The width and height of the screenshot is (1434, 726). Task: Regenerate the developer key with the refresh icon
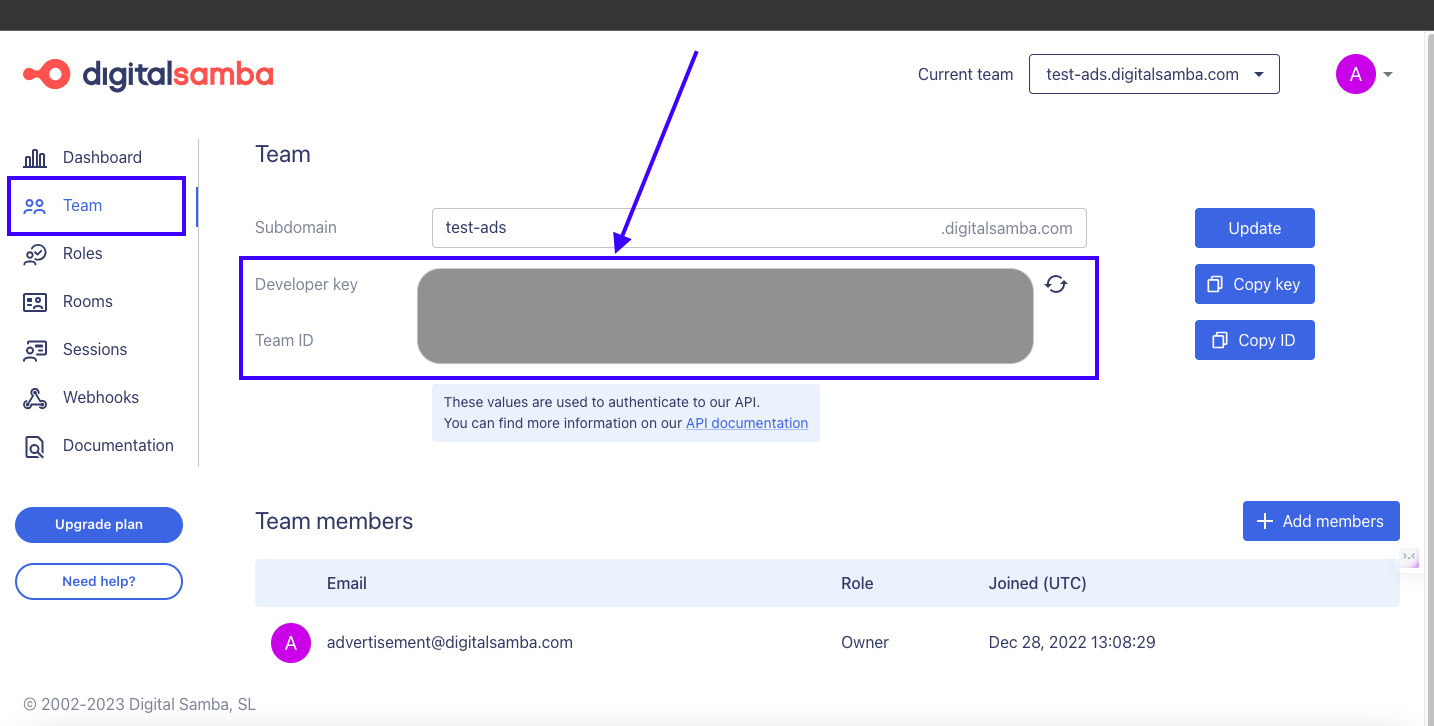pos(1057,284)
